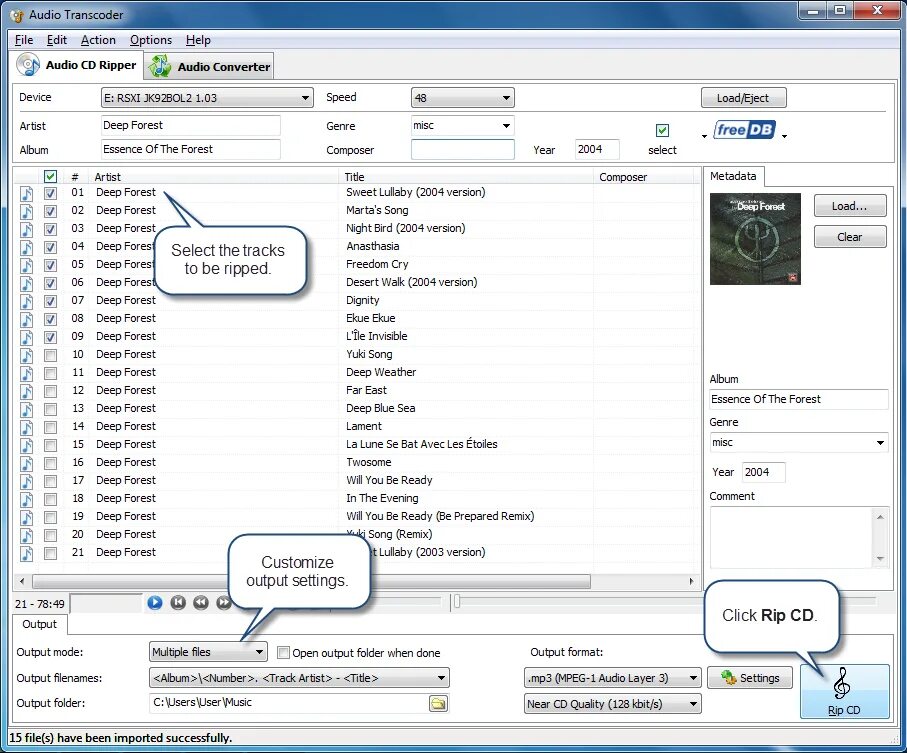Click music note icon for track 21
This screenshot has height=753, width=907.
27,553
